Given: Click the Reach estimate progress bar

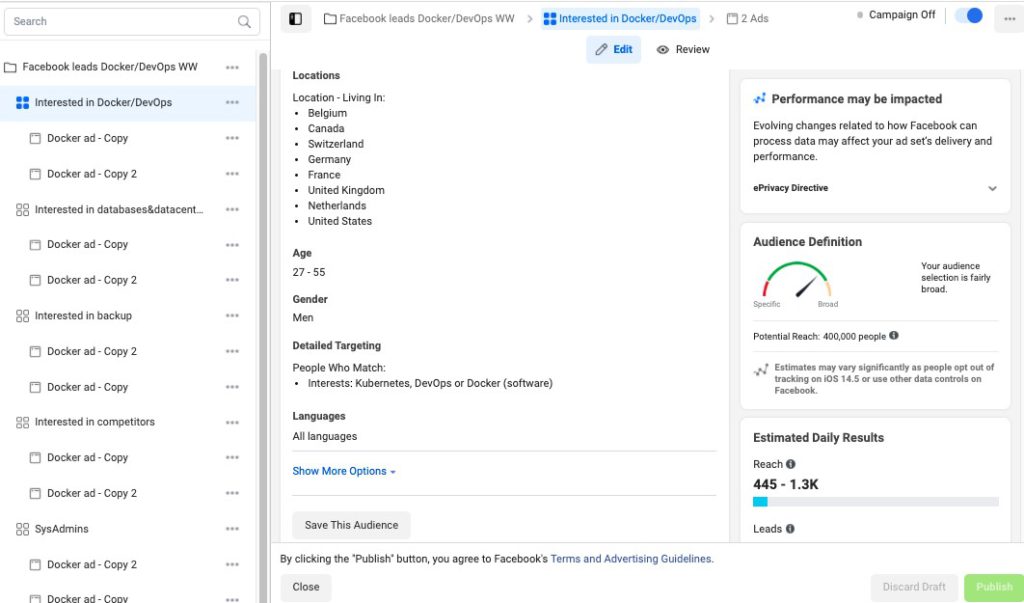Looking at the screenshot, I should (875, 502).
